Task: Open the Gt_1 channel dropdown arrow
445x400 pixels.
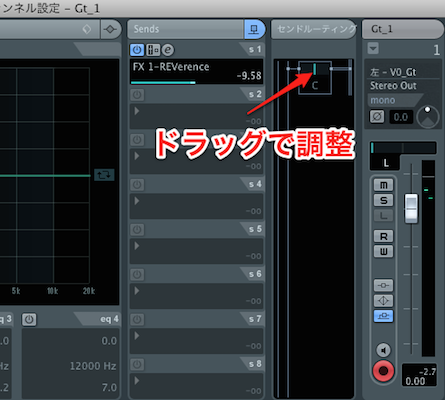Action: click(x=373, y=49)
